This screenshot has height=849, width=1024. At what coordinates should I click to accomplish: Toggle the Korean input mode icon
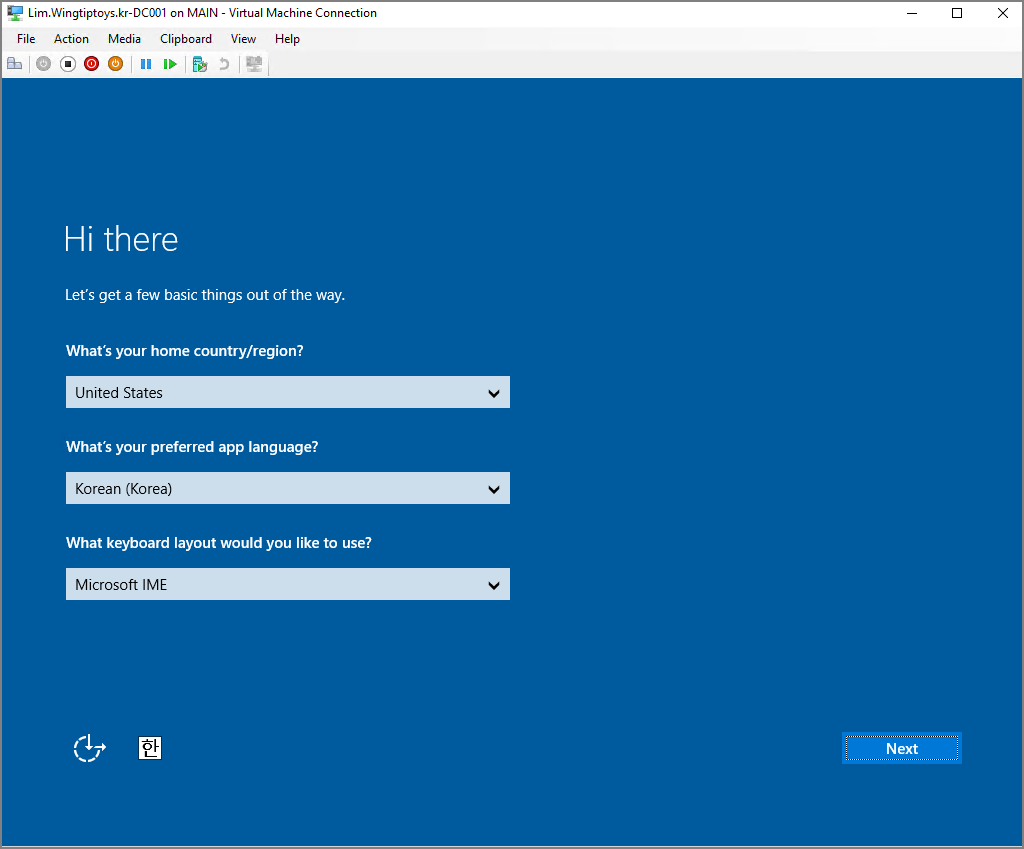pos(150,748)
